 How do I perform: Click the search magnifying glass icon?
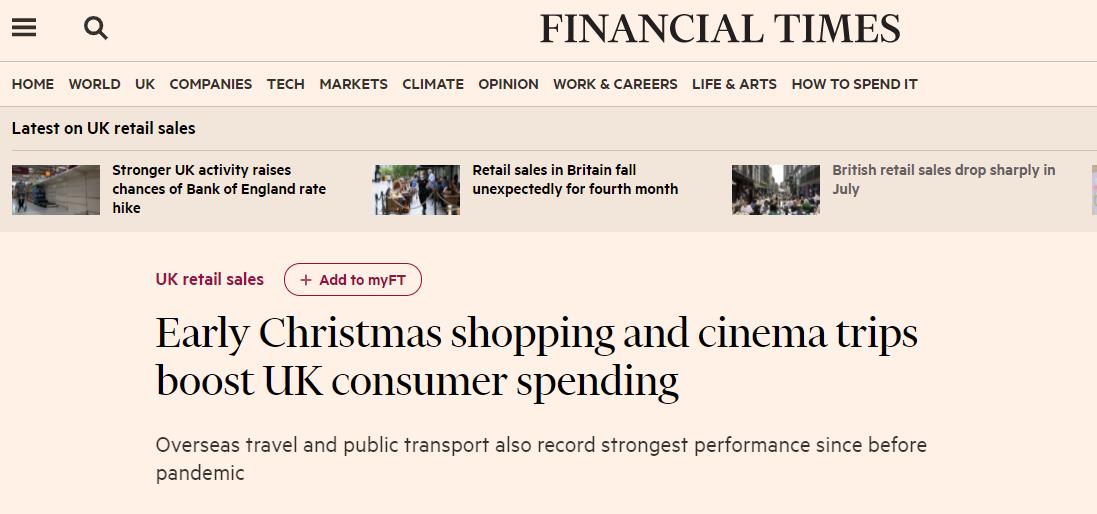(x=96, y=28)
